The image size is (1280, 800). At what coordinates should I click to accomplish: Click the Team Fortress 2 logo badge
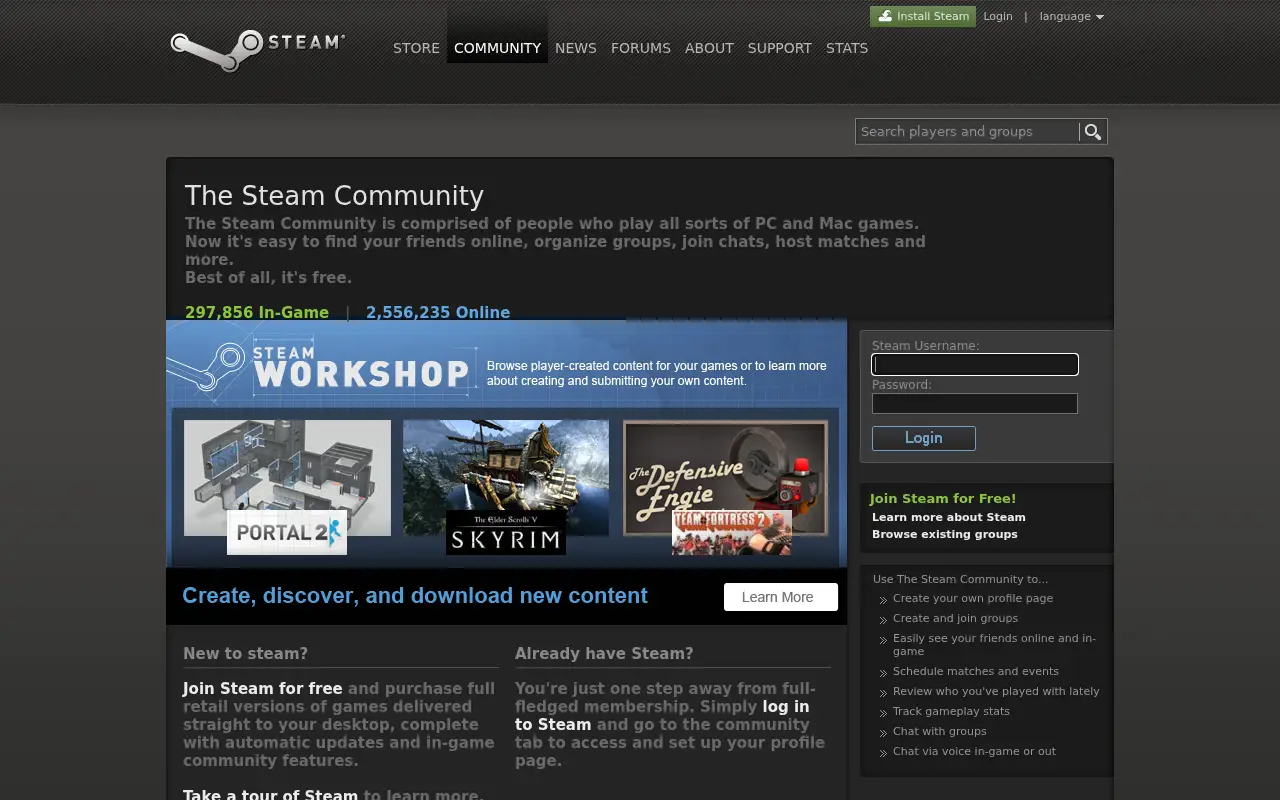click(x=732, y=532)
